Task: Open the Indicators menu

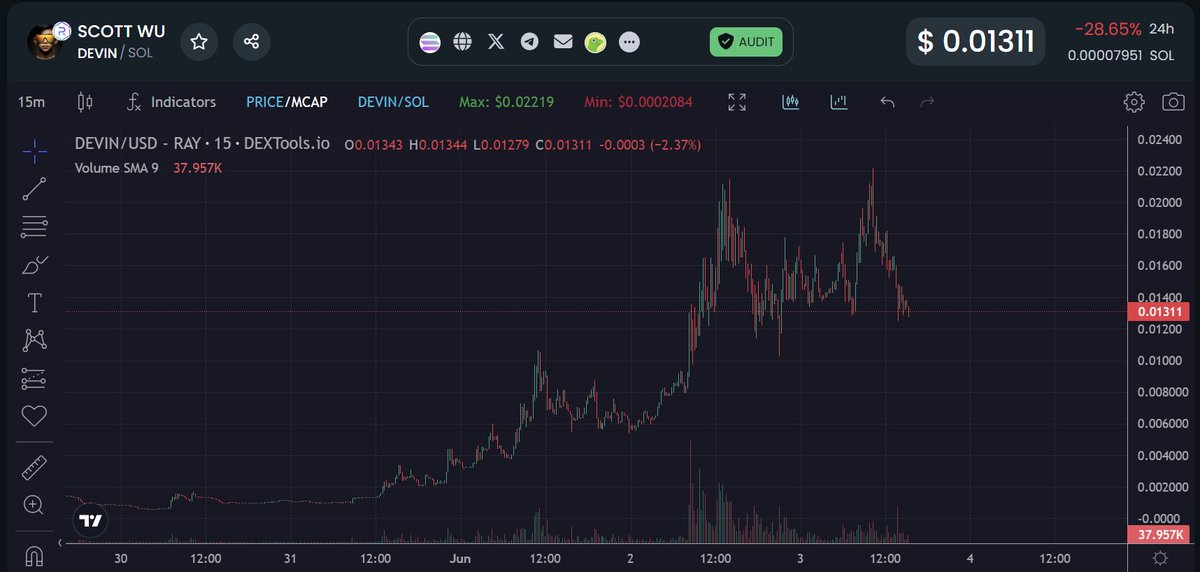Action: pos(171,102)
